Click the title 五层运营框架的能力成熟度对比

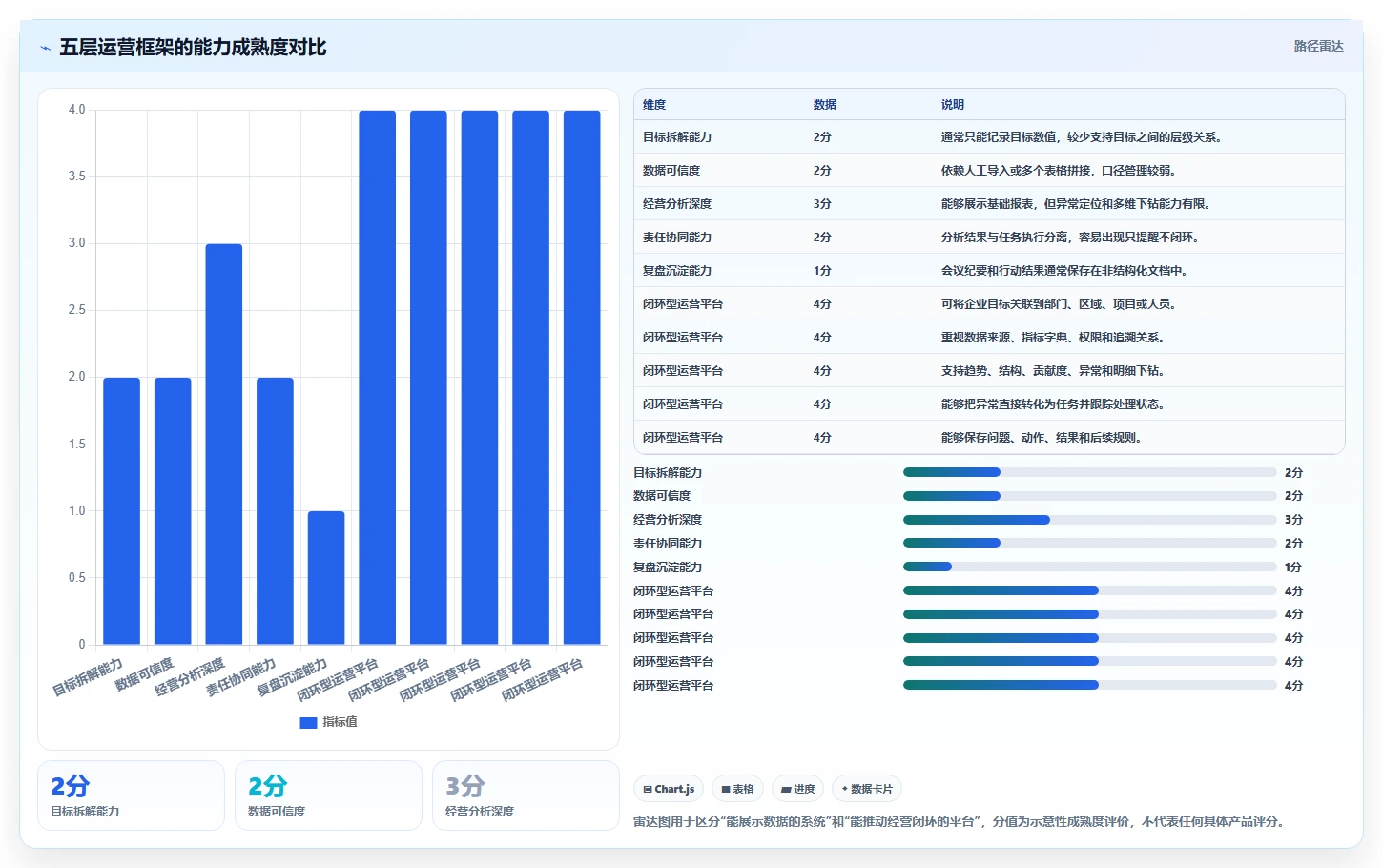click(x=193, y=48)
